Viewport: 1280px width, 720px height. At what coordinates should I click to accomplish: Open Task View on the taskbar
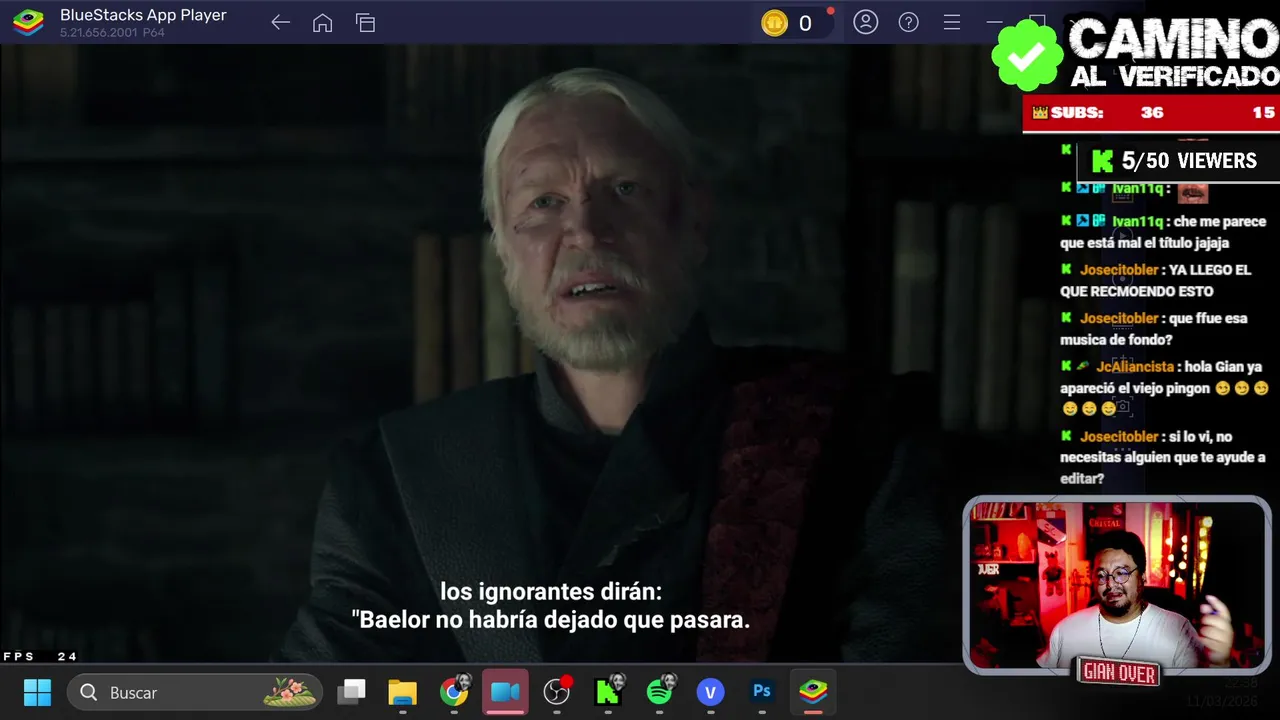tap(351, 692)
